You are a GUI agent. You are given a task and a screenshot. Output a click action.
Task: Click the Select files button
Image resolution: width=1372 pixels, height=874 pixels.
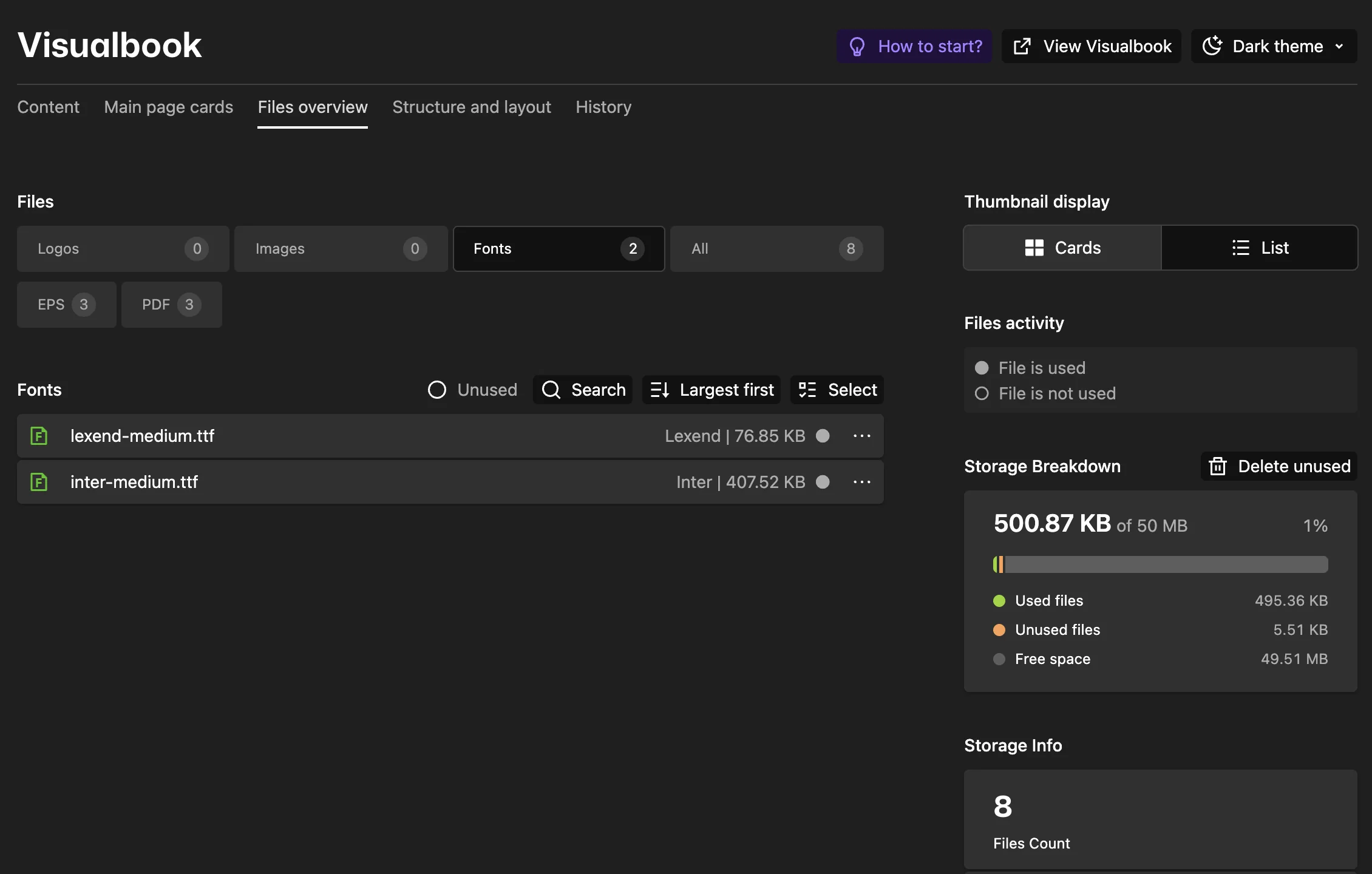837,390
